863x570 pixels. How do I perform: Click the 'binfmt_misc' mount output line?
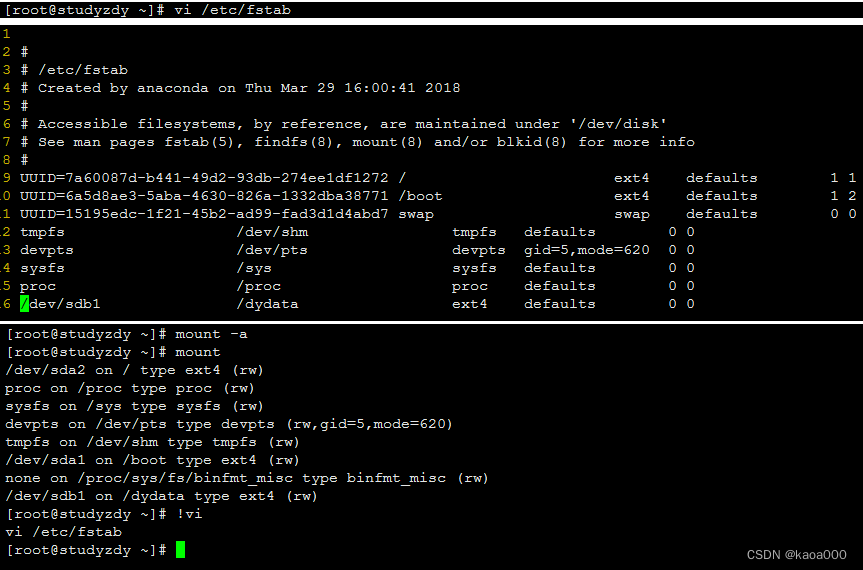247,478
